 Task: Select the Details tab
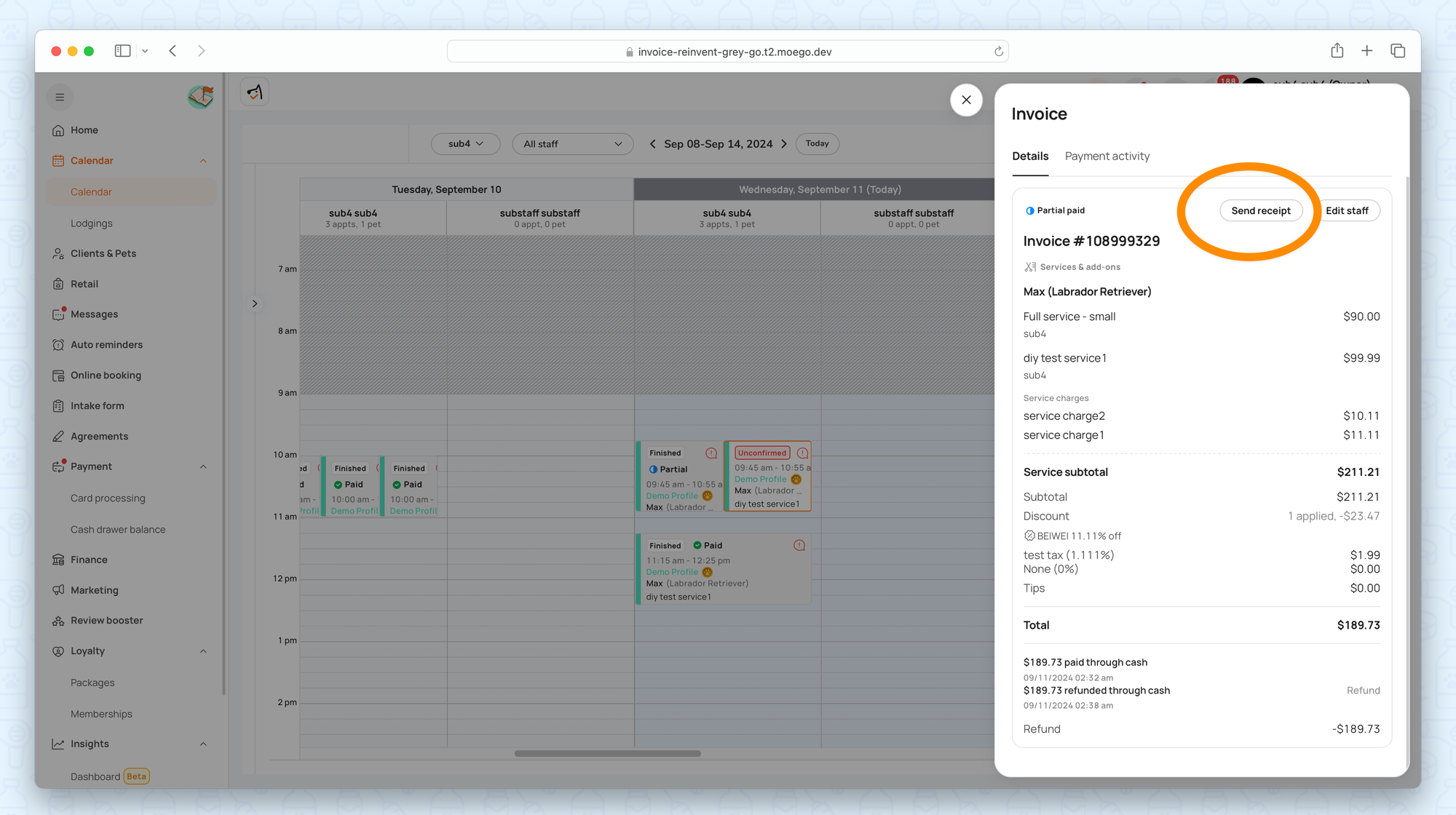1030,156
